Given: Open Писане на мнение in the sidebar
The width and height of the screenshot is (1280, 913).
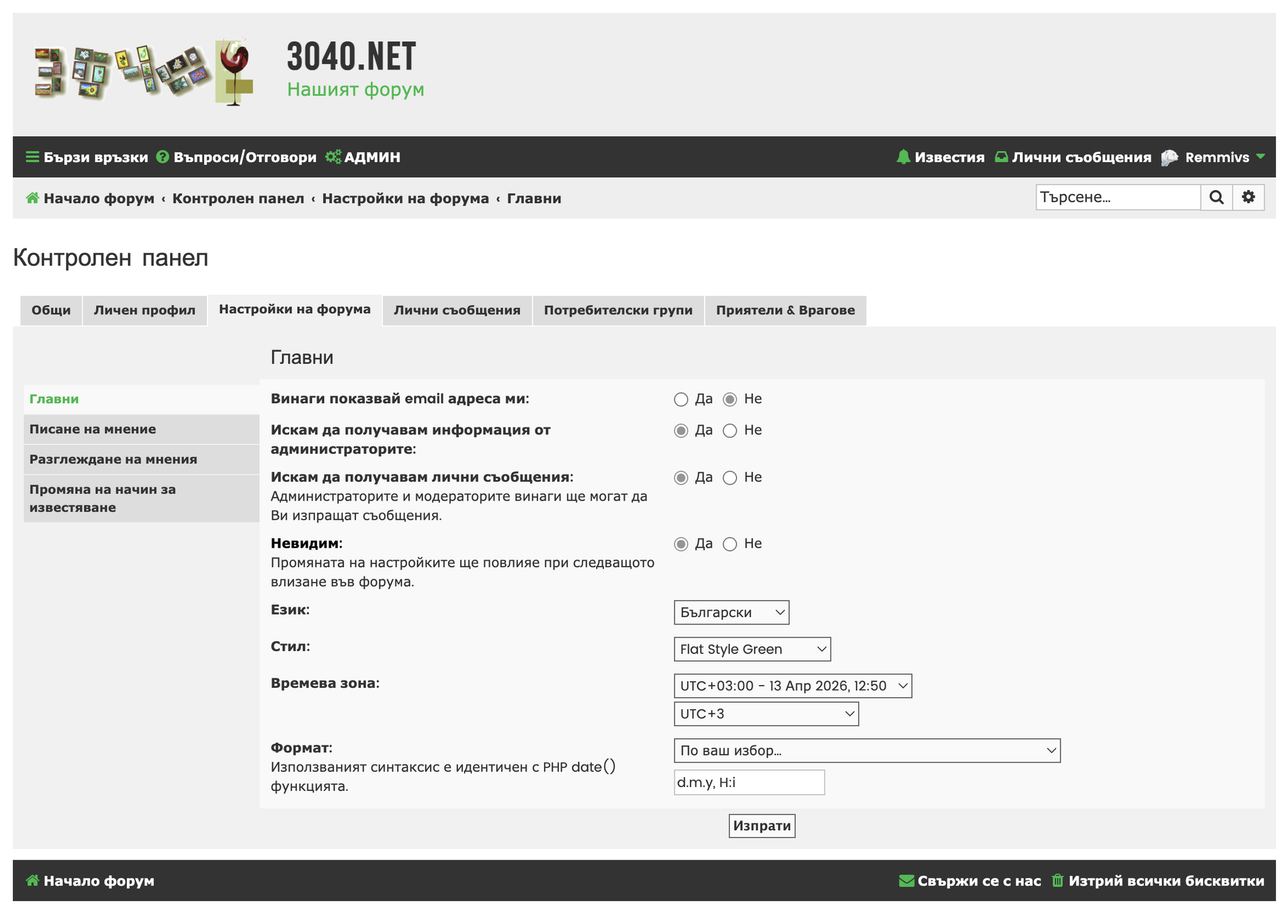Looking at the screenshot, I should click(x=141, y=429).
